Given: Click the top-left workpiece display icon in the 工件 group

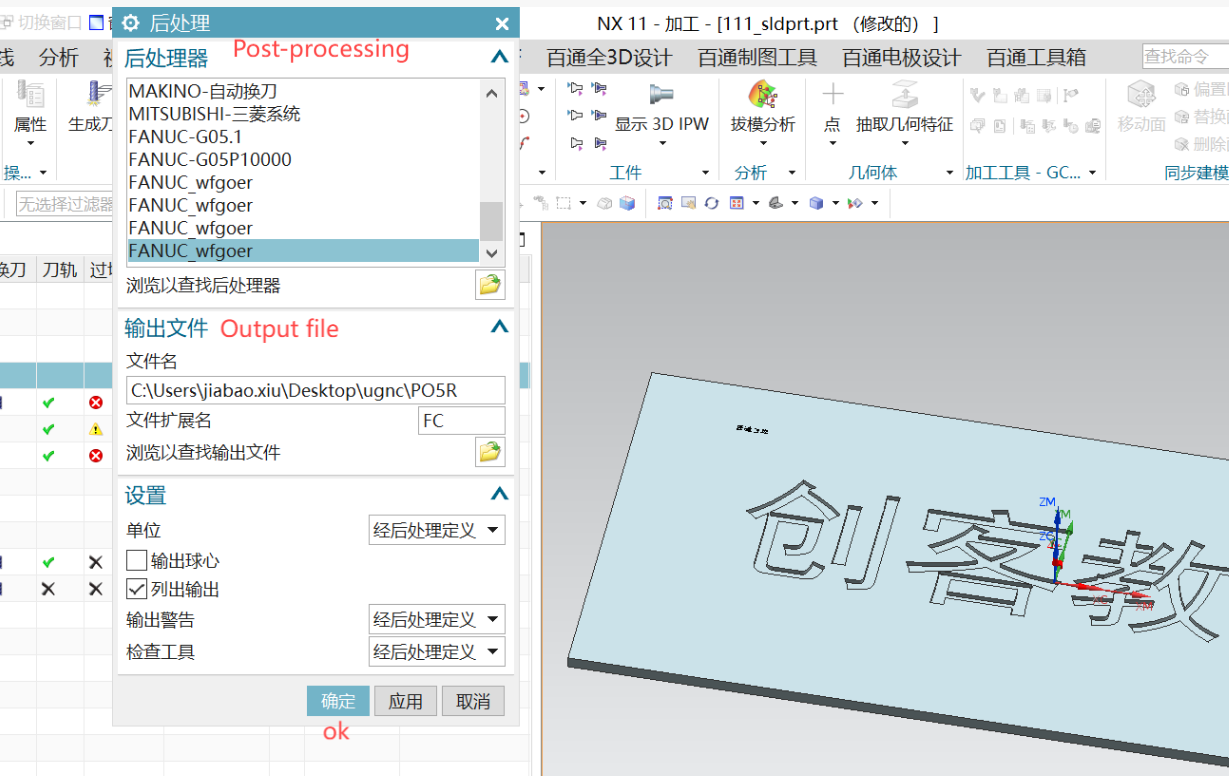Looking at the screenshot, I should coord(575,89).
